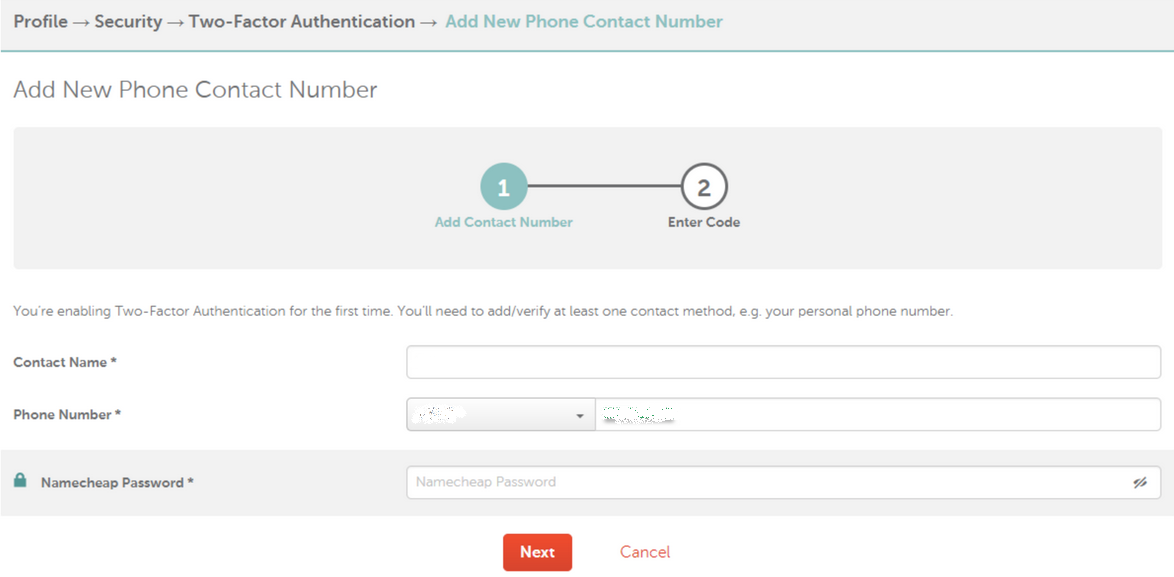Select step 2 Enter Code circle
1174x577 pixels.
tap(704, 187)
